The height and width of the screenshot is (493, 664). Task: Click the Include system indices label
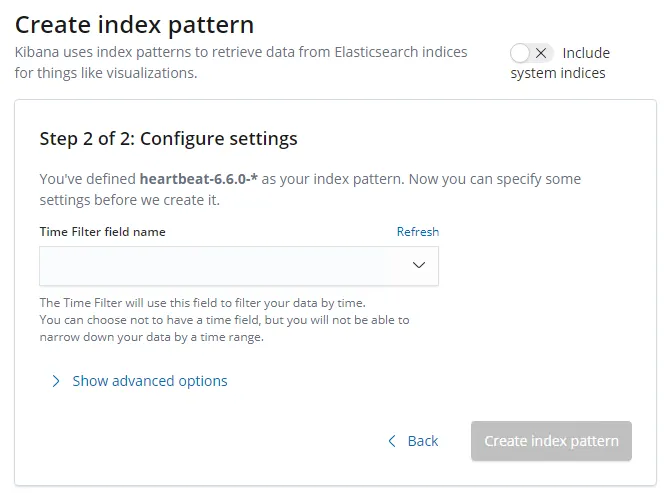[586, 53]
